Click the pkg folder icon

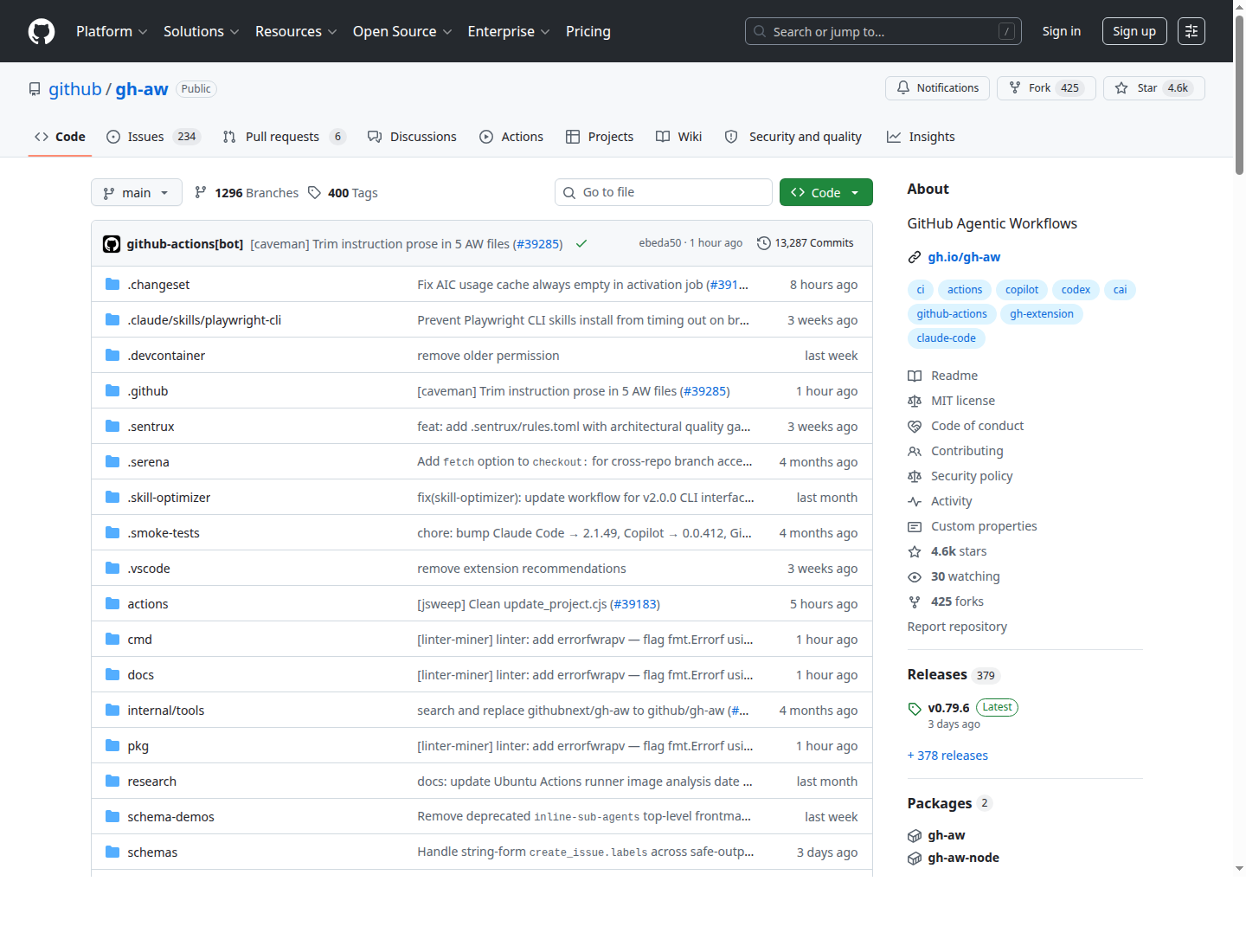pyautogui.click(x=112, y=745)
